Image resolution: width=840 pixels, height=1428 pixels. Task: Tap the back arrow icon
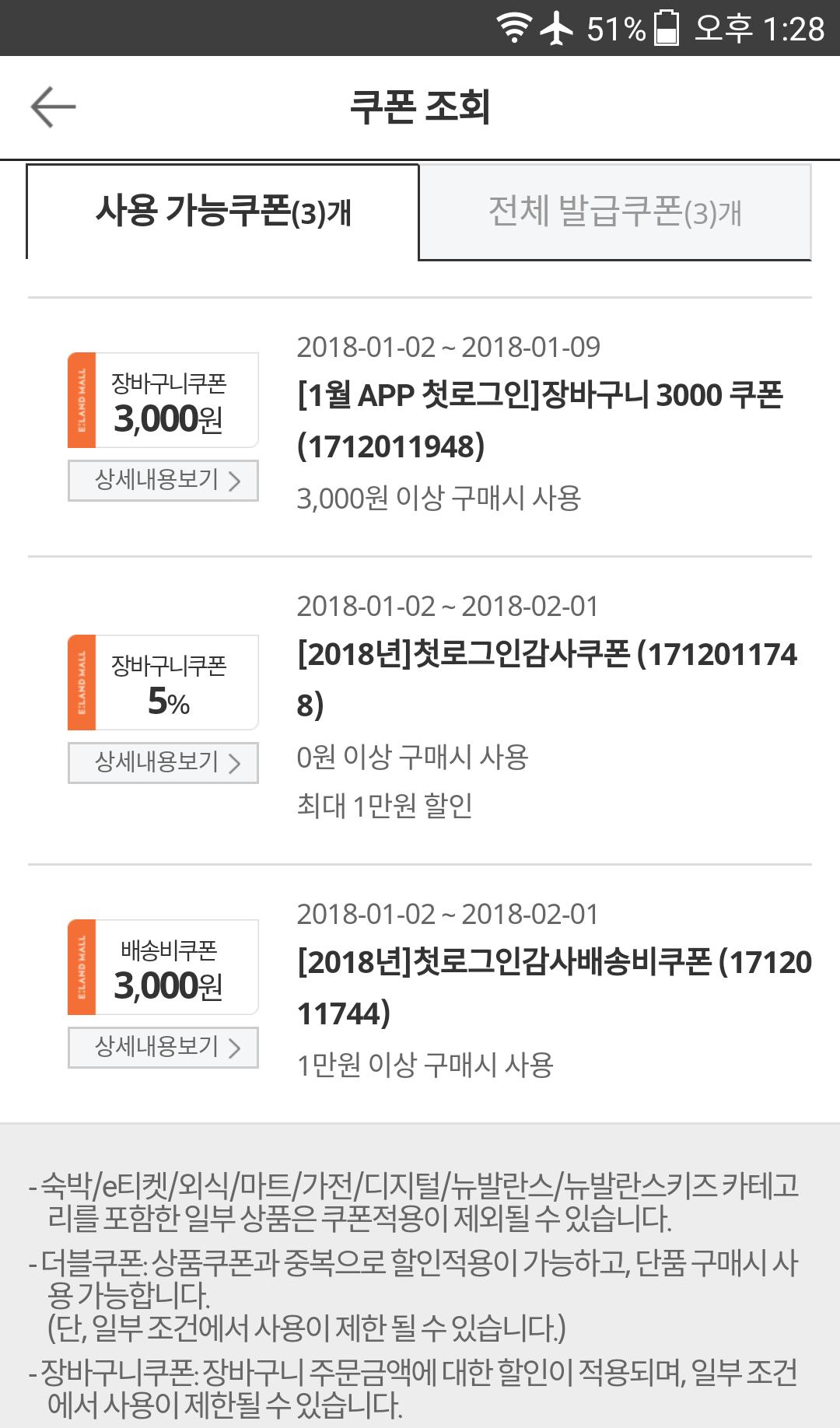point(53,107)
